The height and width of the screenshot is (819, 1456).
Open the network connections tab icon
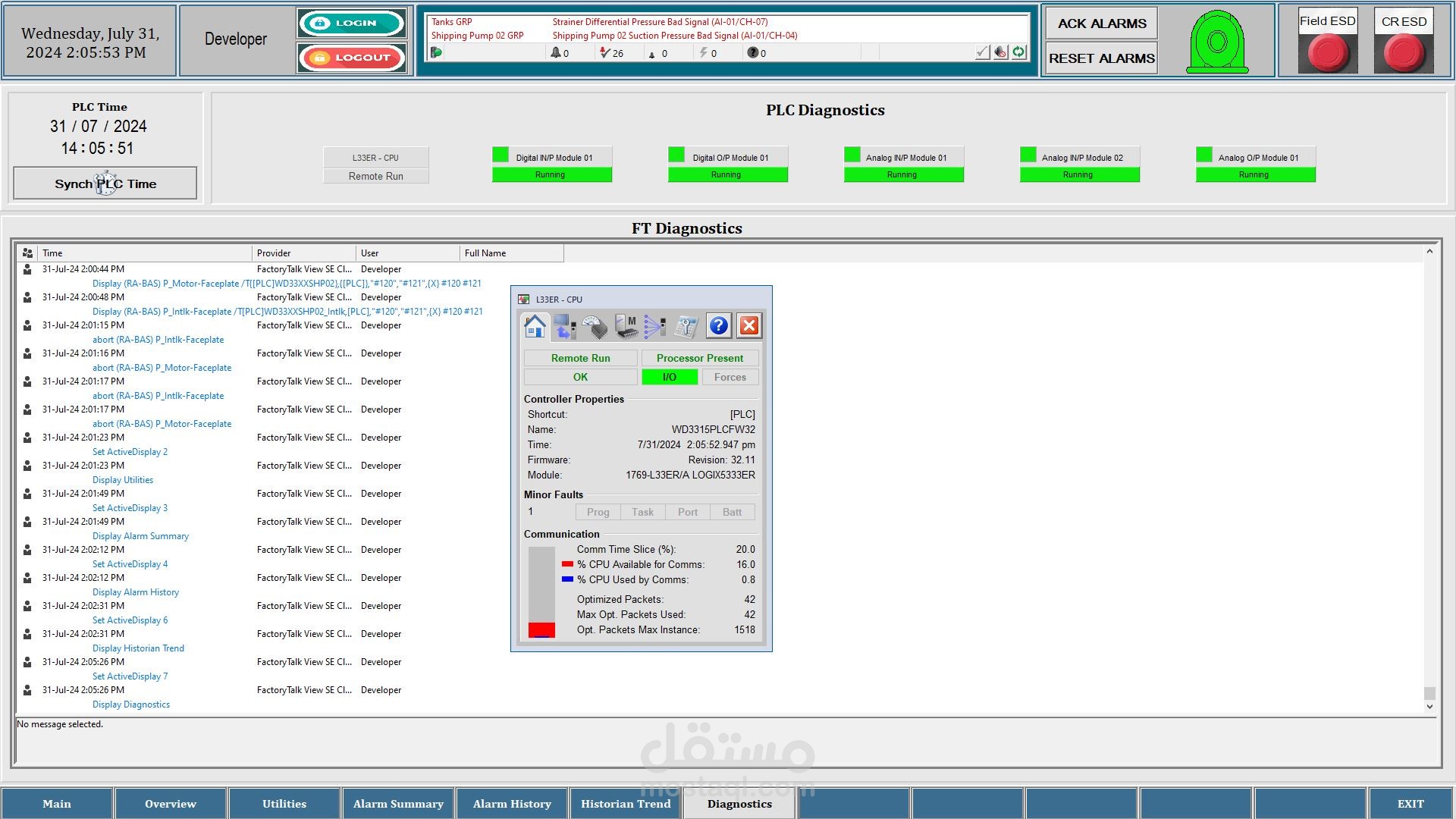point(655,326)
